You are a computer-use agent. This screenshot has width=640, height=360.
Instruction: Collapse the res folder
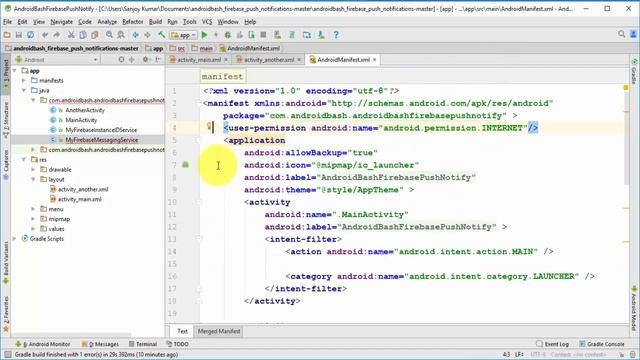click(x=24, y=160)
